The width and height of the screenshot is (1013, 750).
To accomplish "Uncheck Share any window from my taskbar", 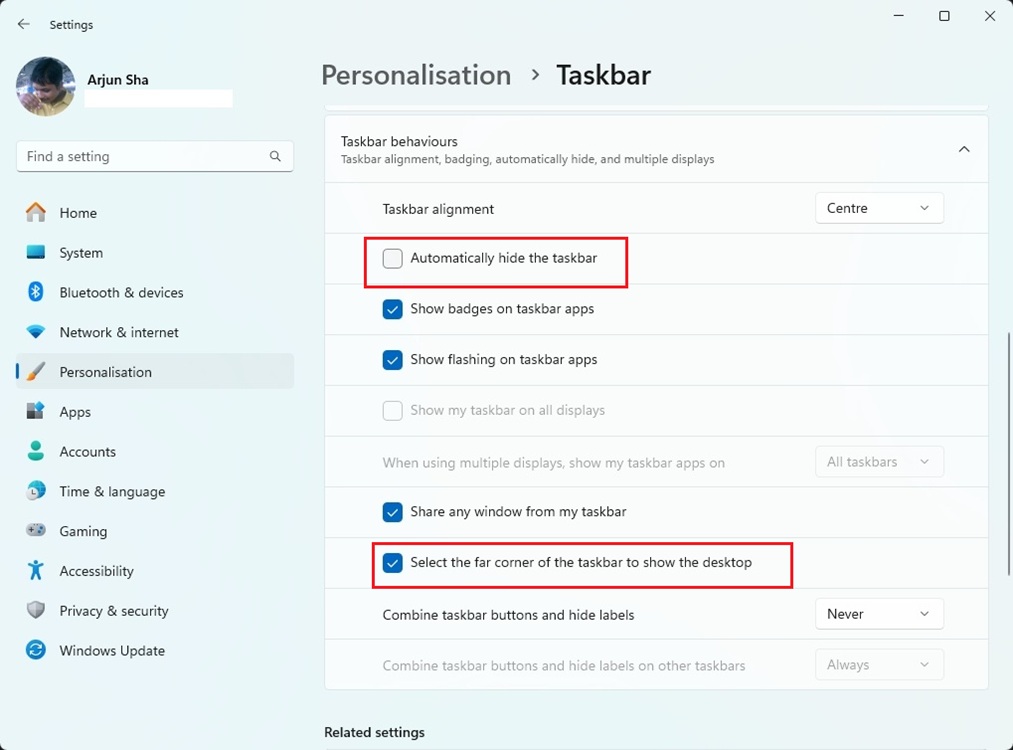I will 392,512.
